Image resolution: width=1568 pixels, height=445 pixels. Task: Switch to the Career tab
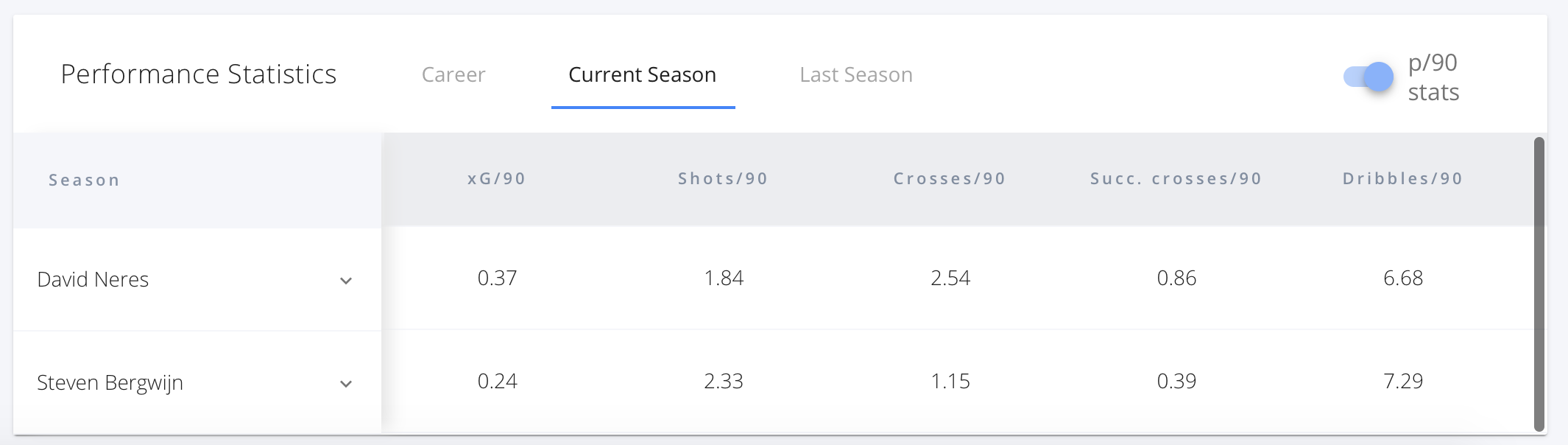click(453, 75)
